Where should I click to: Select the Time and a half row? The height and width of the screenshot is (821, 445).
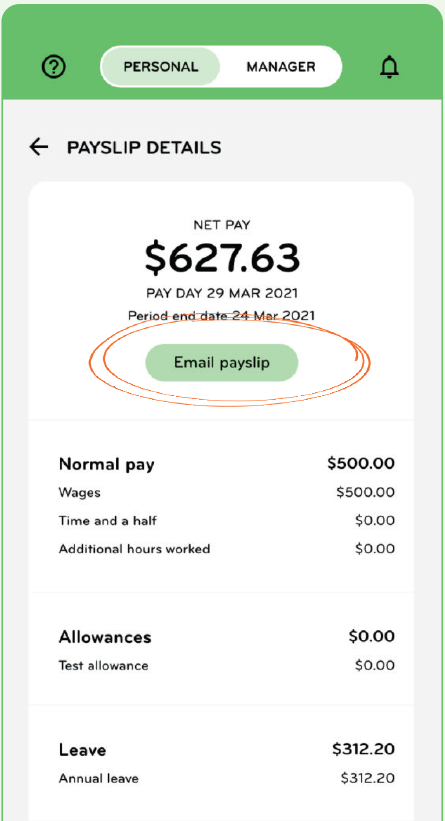click(x=227, y=521)
